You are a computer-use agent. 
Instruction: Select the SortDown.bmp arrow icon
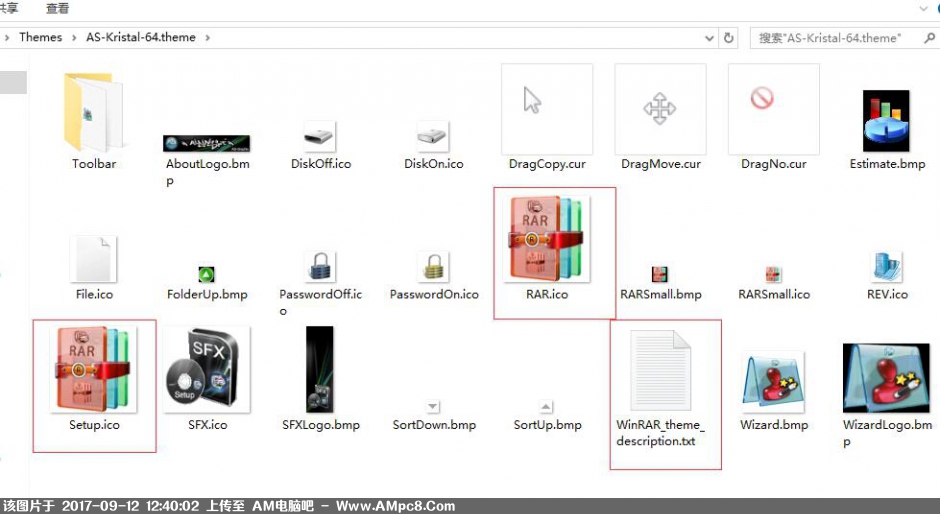433,407
